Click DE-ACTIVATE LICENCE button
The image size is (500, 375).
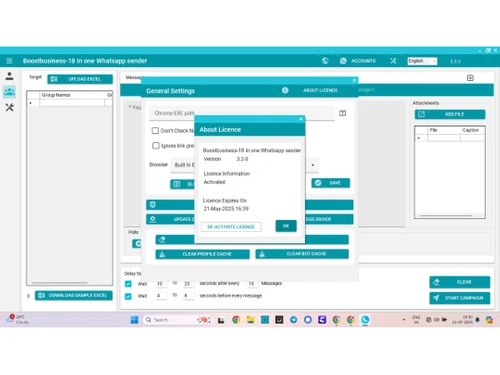coord(231,227)
